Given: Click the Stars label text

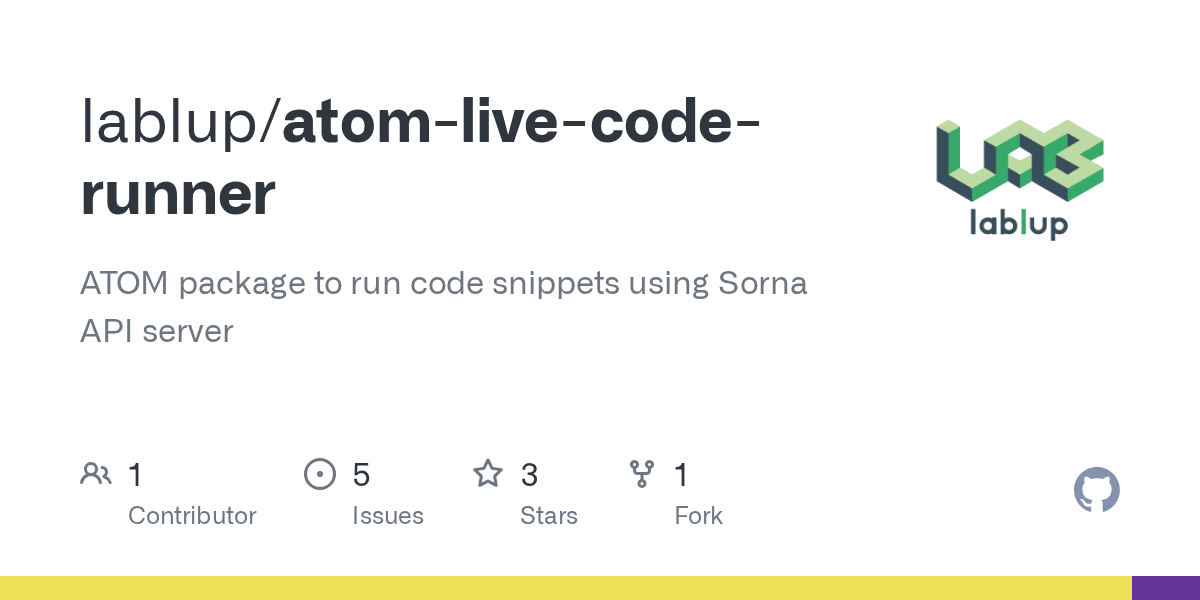Looking at the screenshot, I should tap(548, 516).
